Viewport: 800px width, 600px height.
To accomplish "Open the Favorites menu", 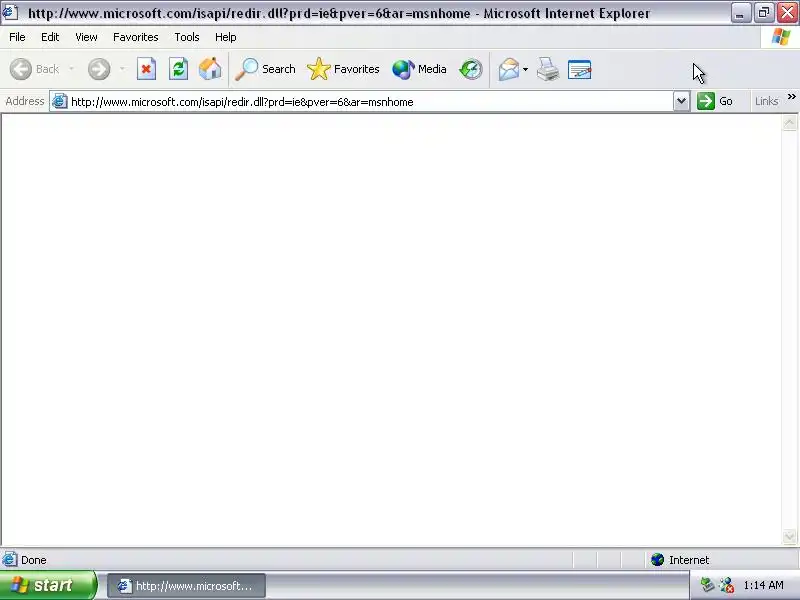I will [x=136, y=37].
